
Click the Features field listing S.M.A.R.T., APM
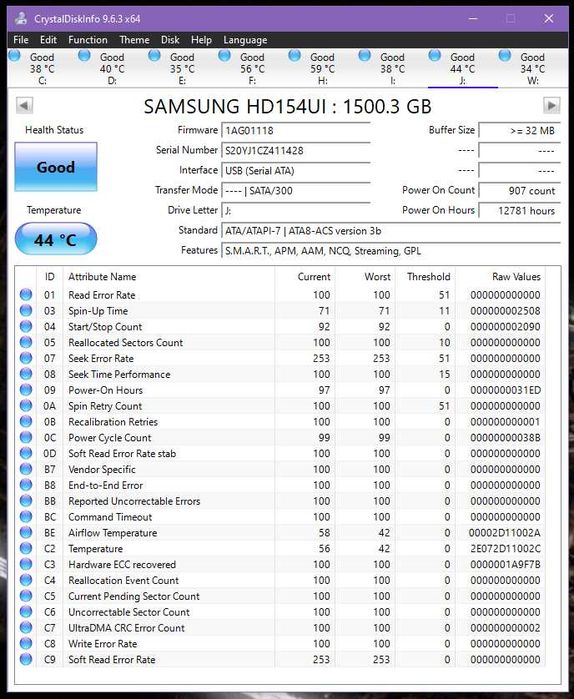(x=391, y=251)
